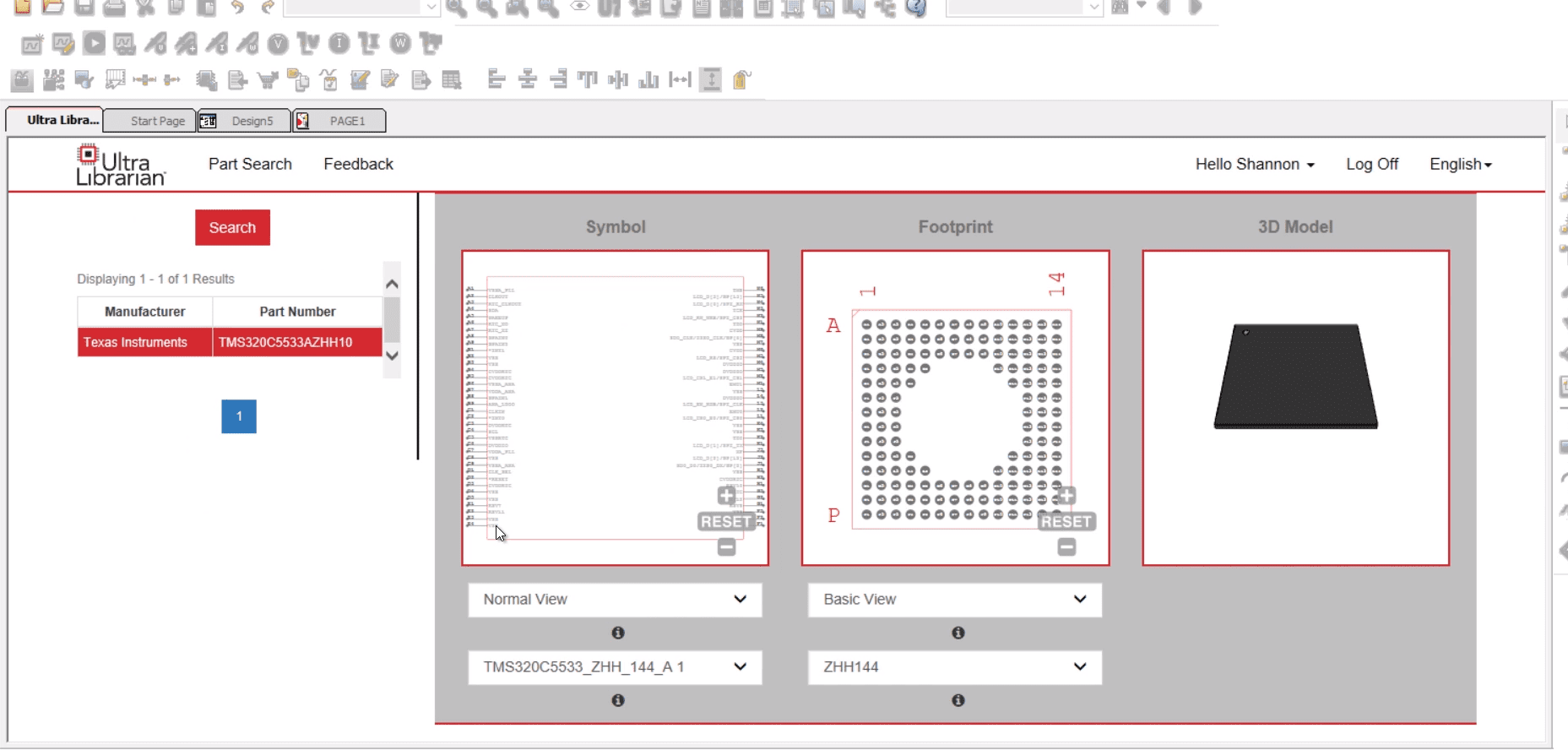Click the yellow tag icon after the alignment tools

(741, 79)
